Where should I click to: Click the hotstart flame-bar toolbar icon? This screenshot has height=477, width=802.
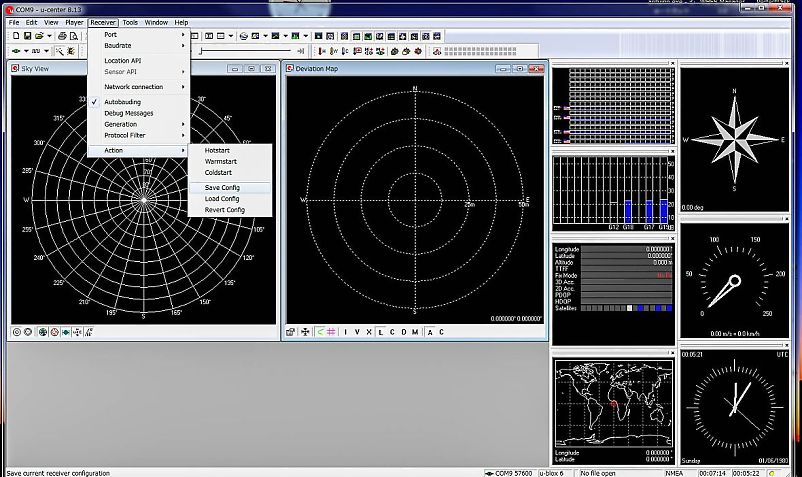pos(322,51)
